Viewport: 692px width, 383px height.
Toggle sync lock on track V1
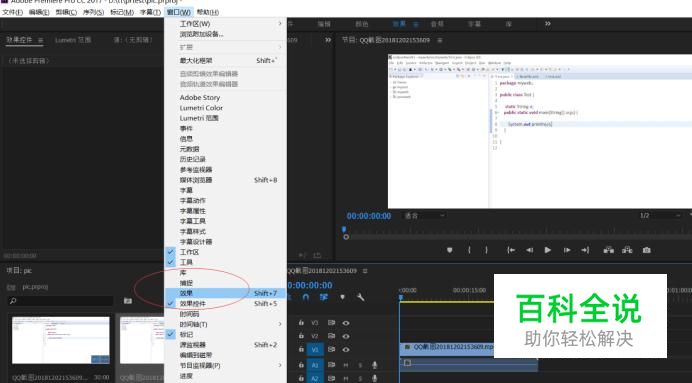coord(331,349)
